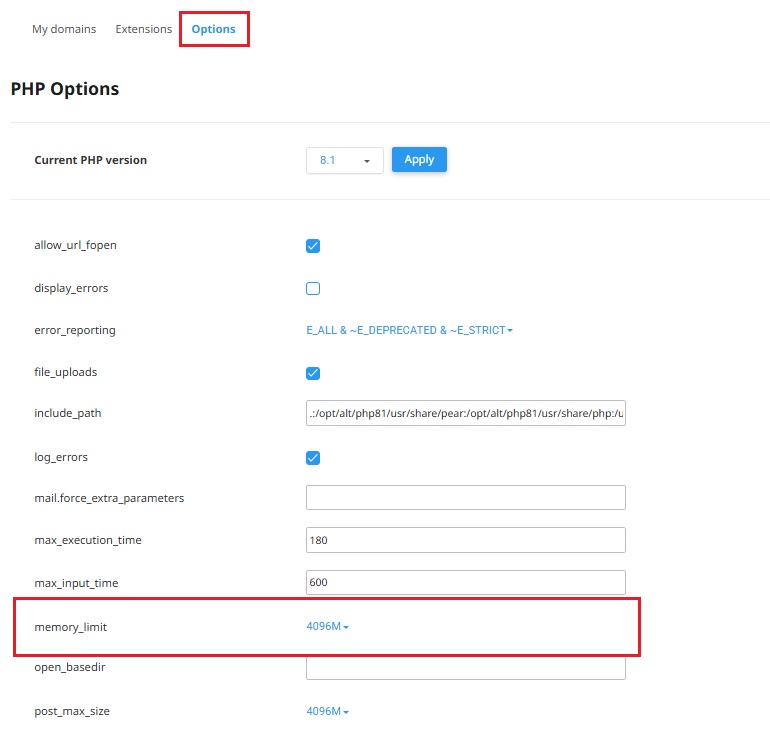
Task: Click the Apply button
Action: click(x=419, y=160)
